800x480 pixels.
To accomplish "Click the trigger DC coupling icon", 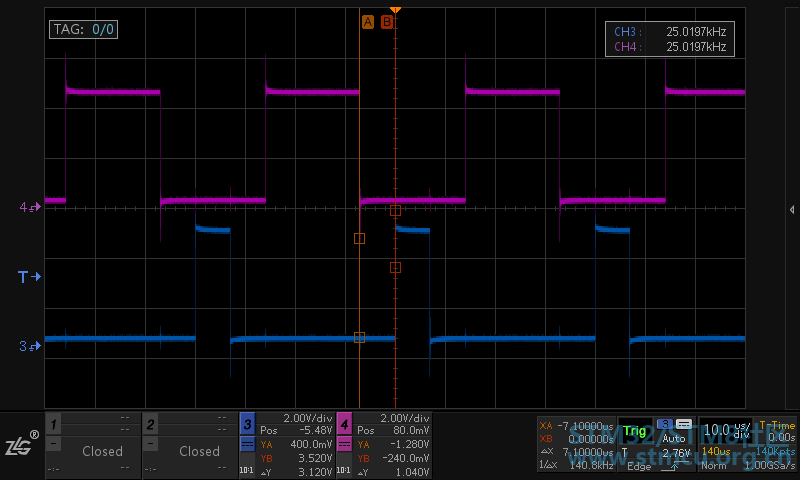I will (684, 424).
